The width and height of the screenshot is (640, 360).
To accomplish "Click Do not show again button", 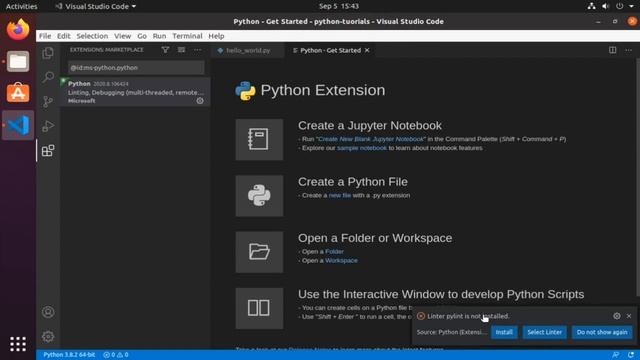I will 602,332.
